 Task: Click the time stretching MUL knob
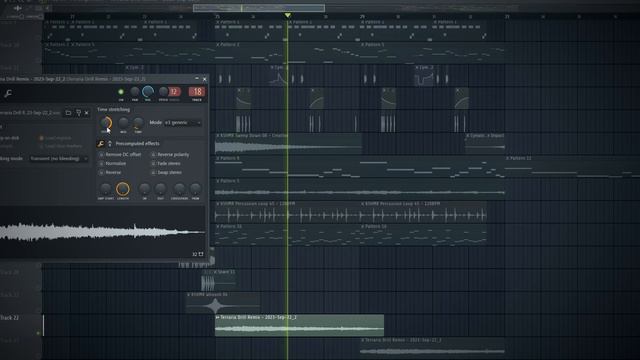coord(123,122)
